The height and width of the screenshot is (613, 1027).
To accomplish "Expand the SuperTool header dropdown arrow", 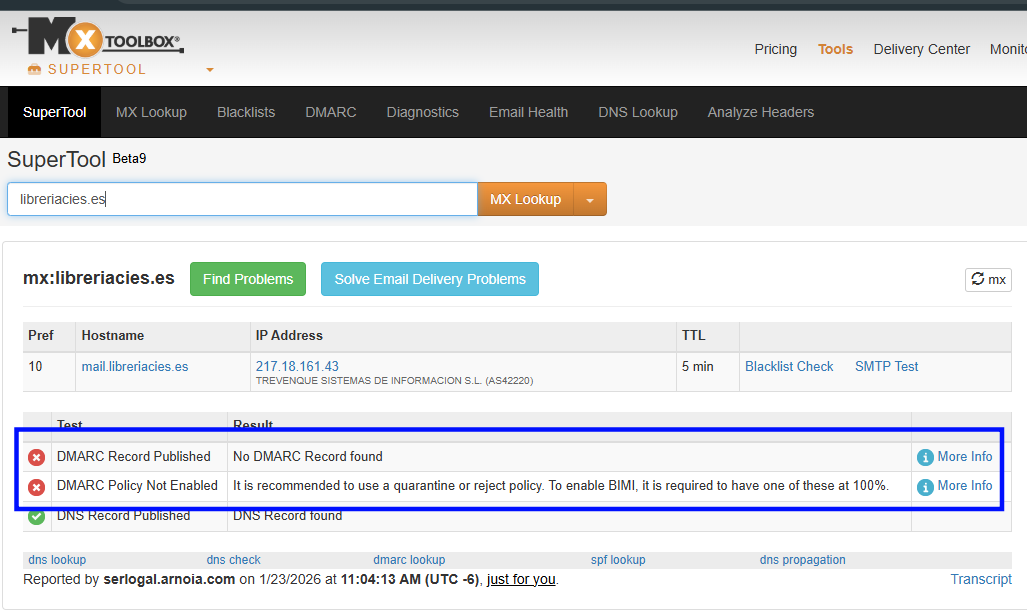I will [210, 69].
